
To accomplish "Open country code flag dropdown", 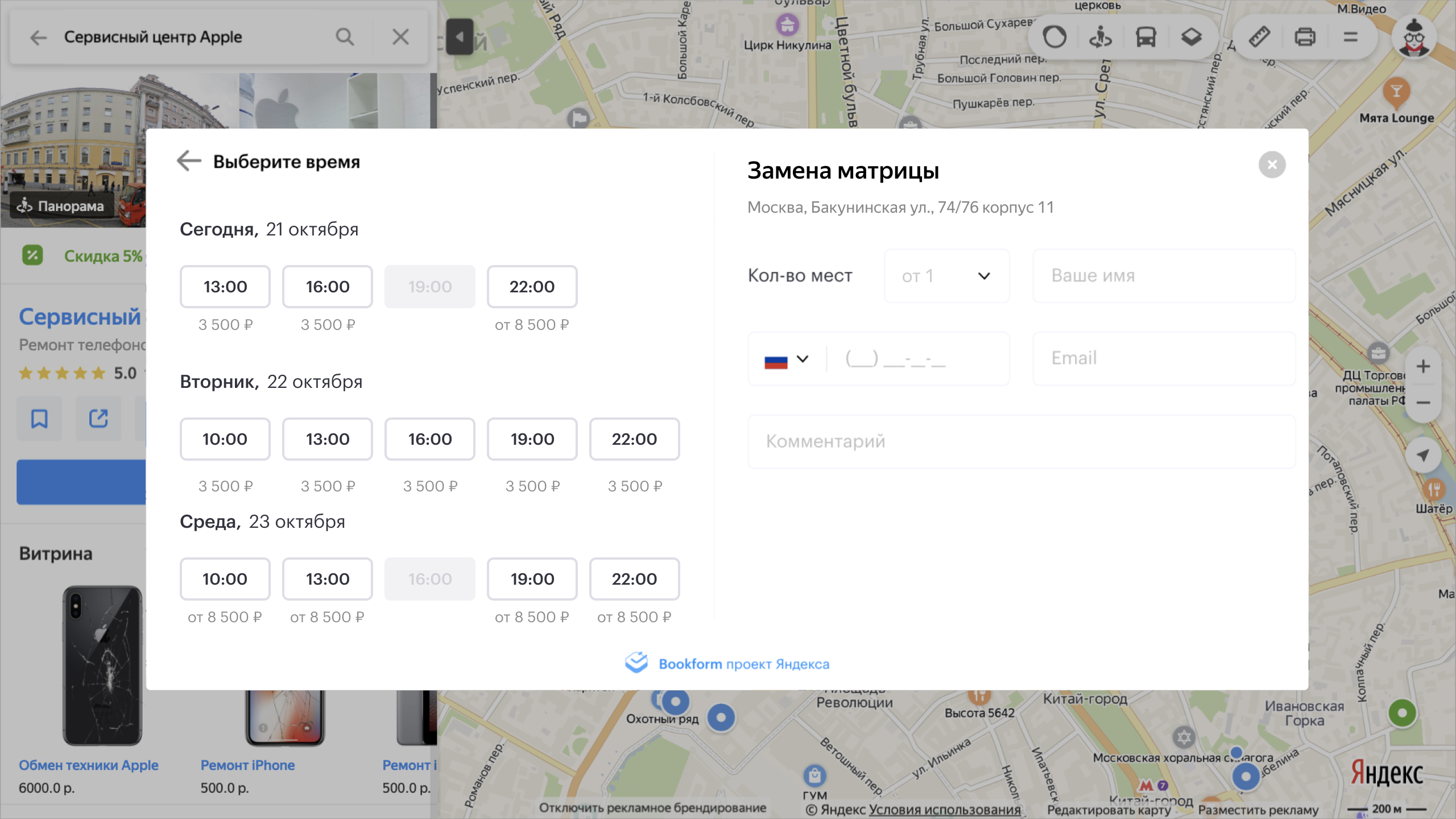I will tap(787, 359).
